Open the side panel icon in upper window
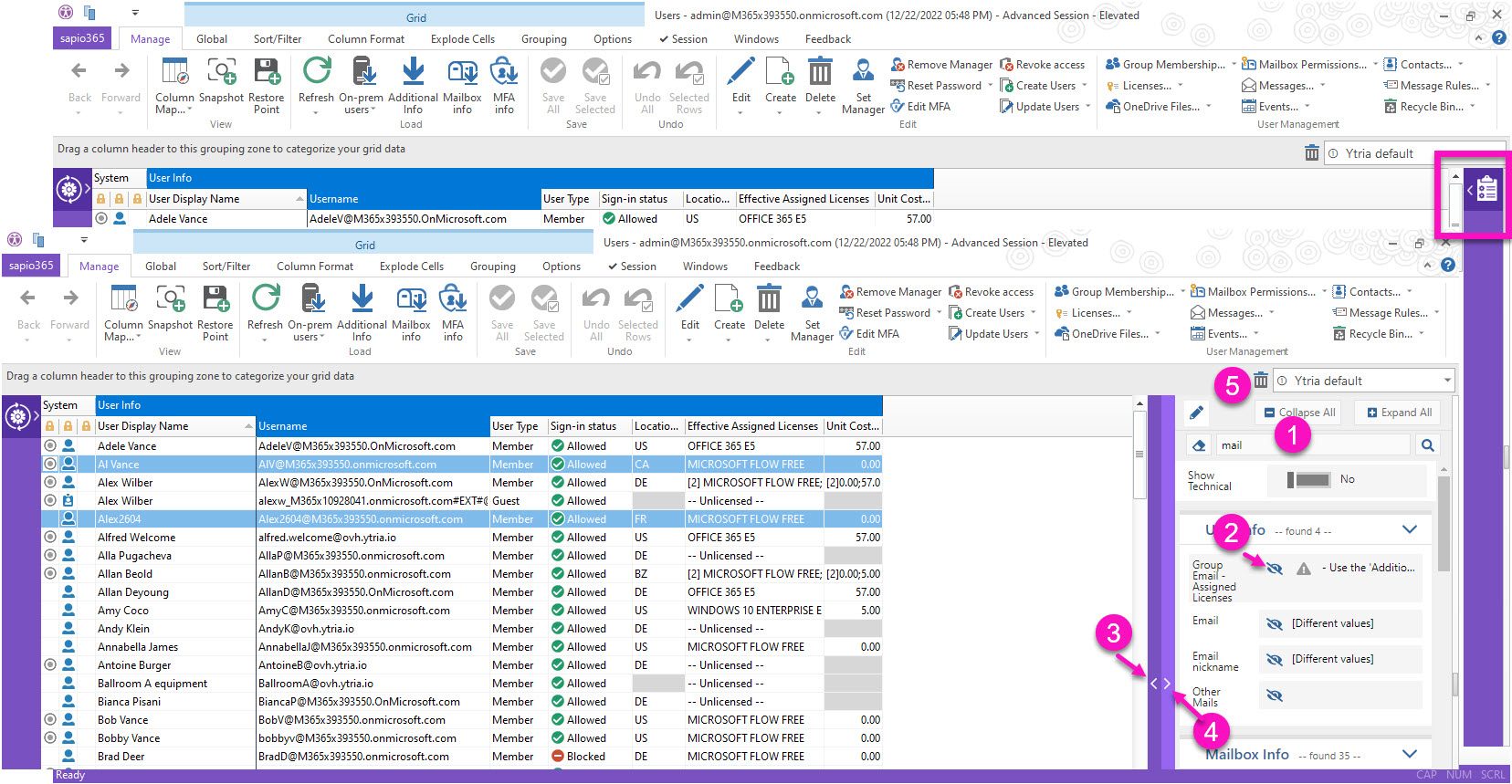 1486,189
